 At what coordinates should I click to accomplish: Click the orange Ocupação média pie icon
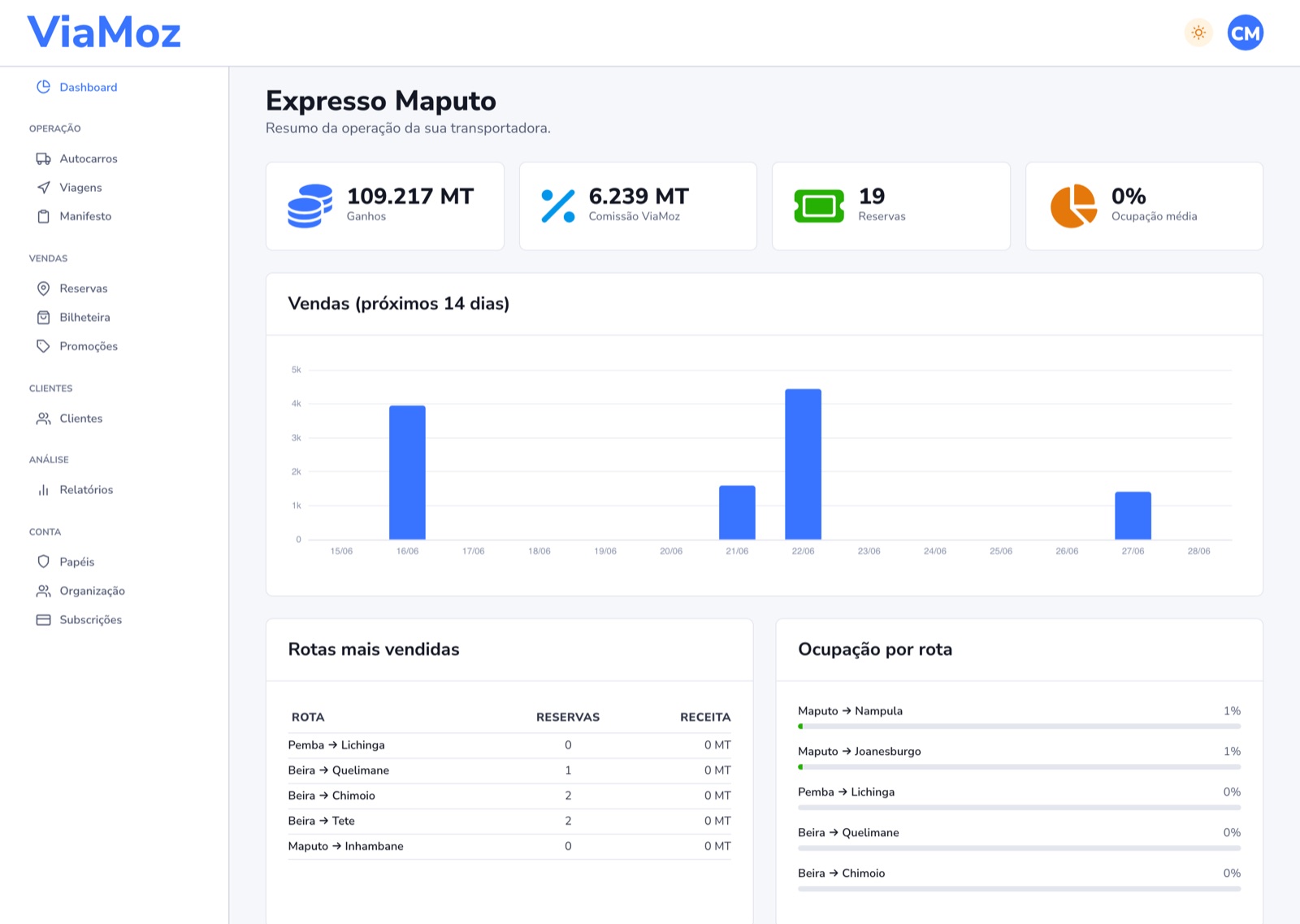tap(1073, 206)
